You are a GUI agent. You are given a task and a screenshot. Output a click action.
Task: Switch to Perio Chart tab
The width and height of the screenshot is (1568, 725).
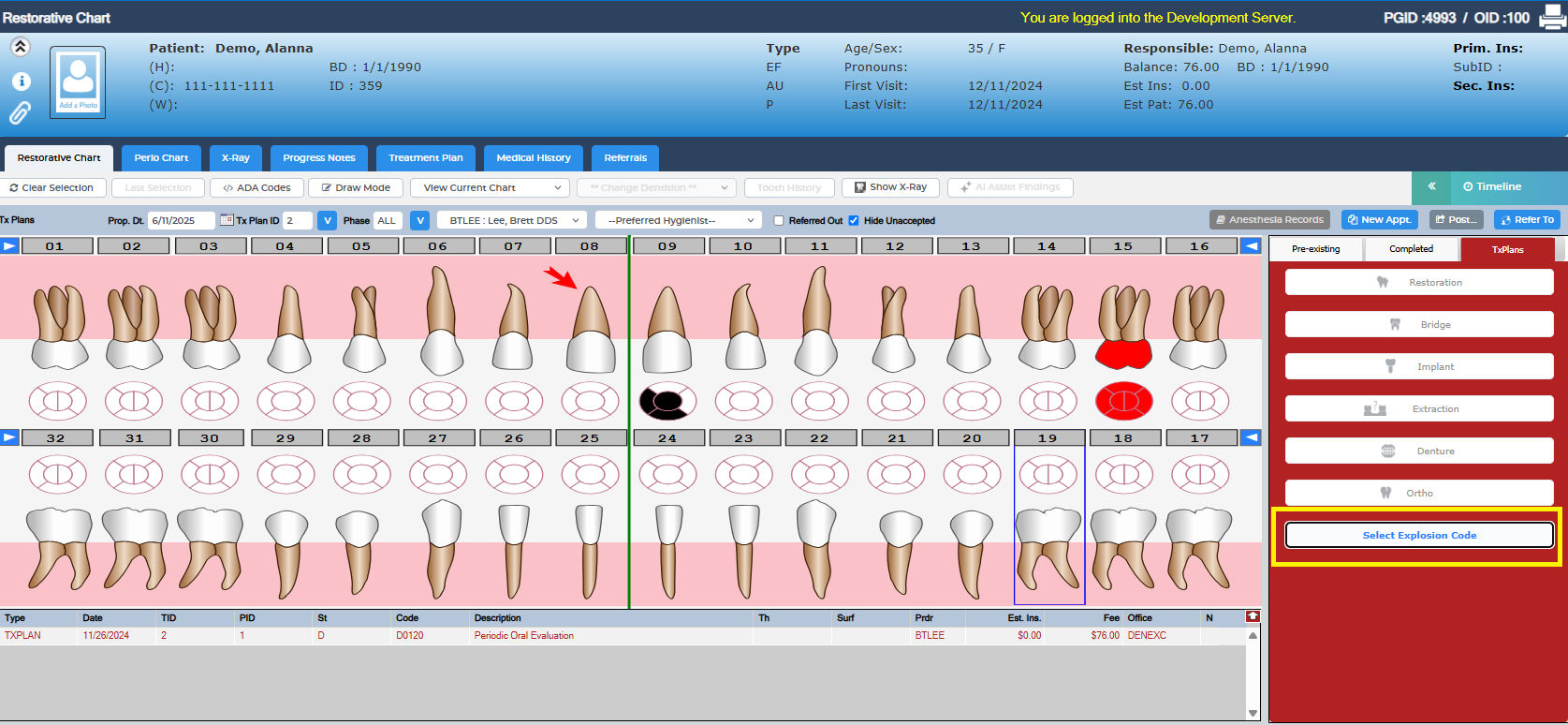point(161,157)
